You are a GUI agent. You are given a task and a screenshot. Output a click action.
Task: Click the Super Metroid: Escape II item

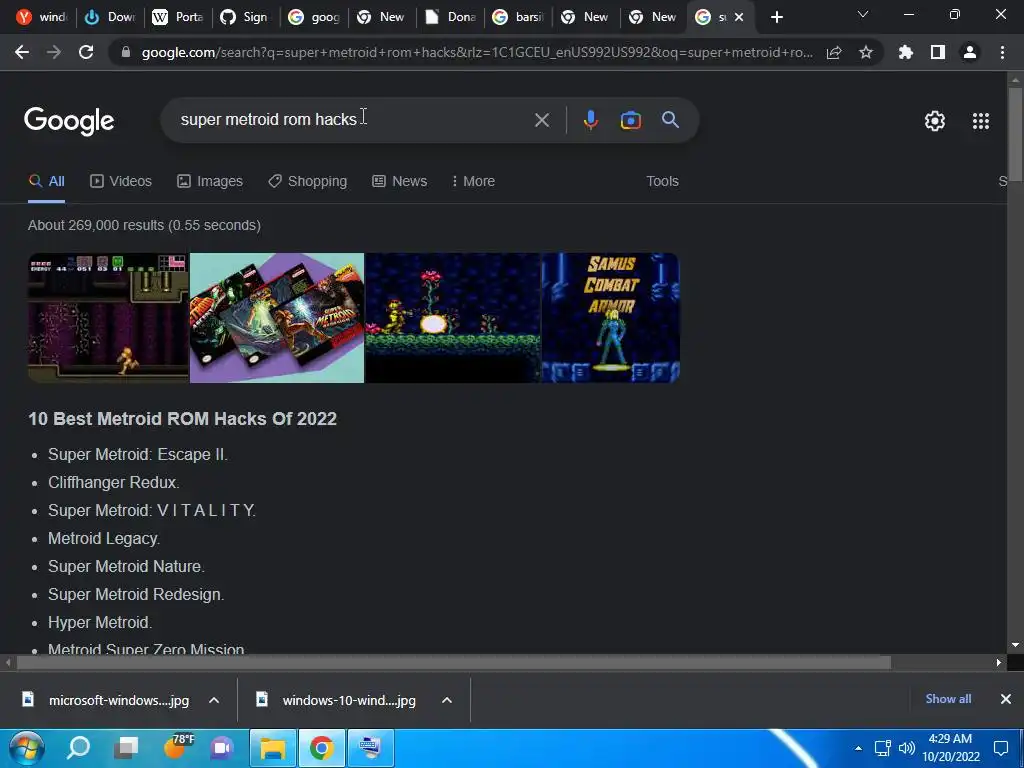[x=138, y=455]
